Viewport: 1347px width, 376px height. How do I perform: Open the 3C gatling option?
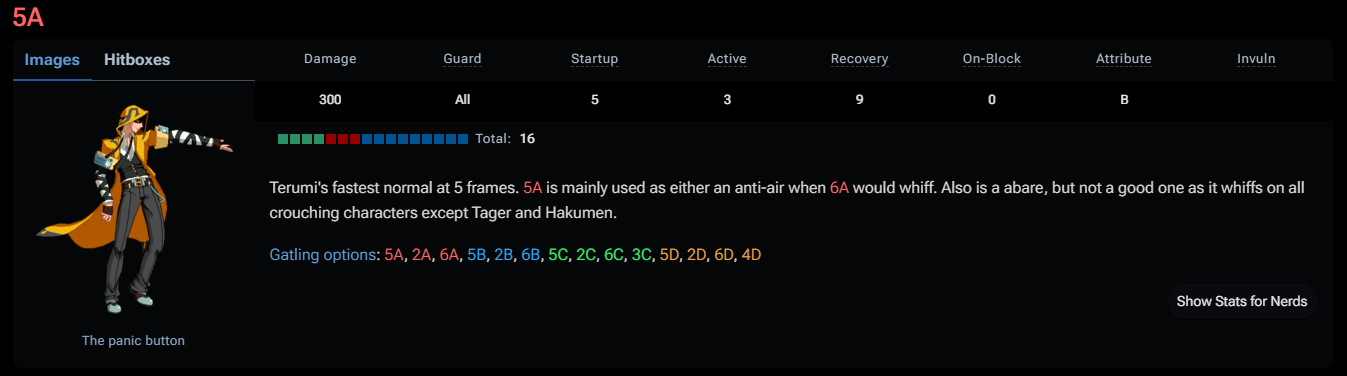tap(642, 255)
